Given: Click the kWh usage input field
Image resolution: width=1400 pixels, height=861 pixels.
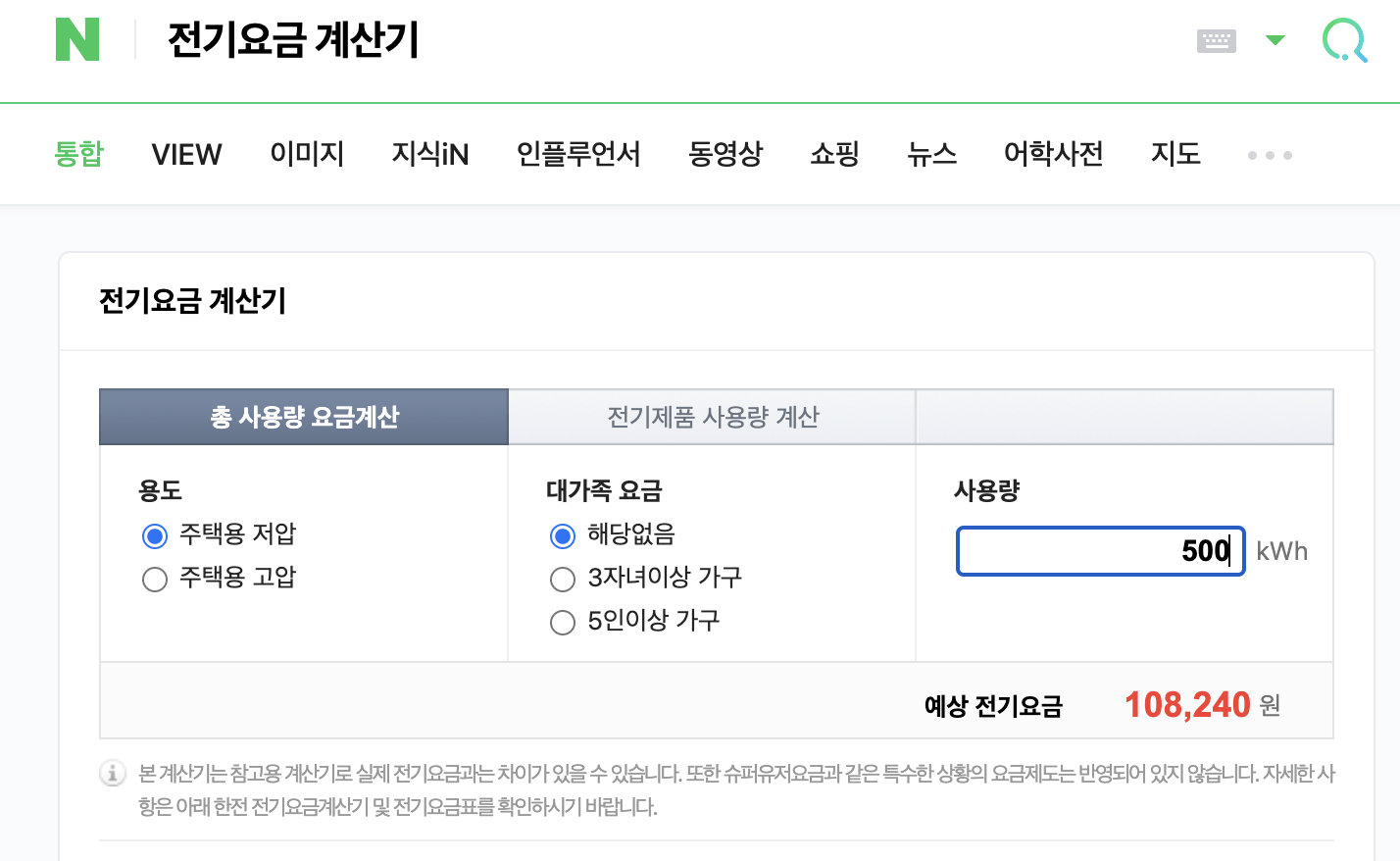Looking at the screenshot, I should tap(1100, 551).
